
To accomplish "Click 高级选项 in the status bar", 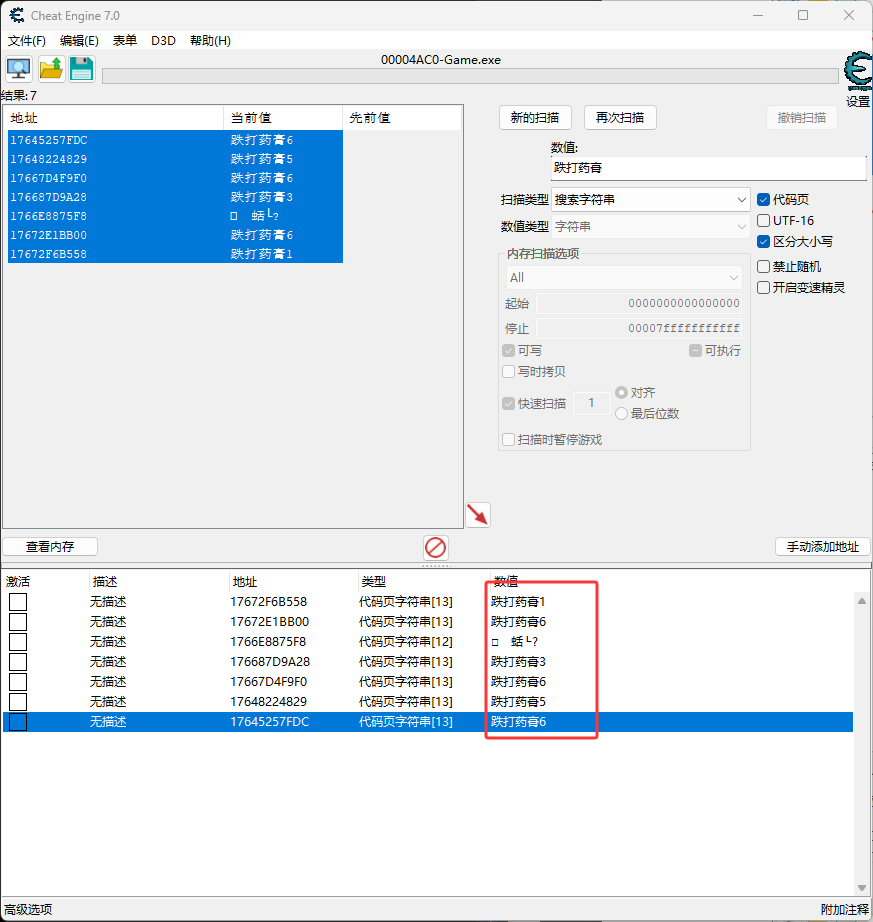I will click(x=28, y=910).
